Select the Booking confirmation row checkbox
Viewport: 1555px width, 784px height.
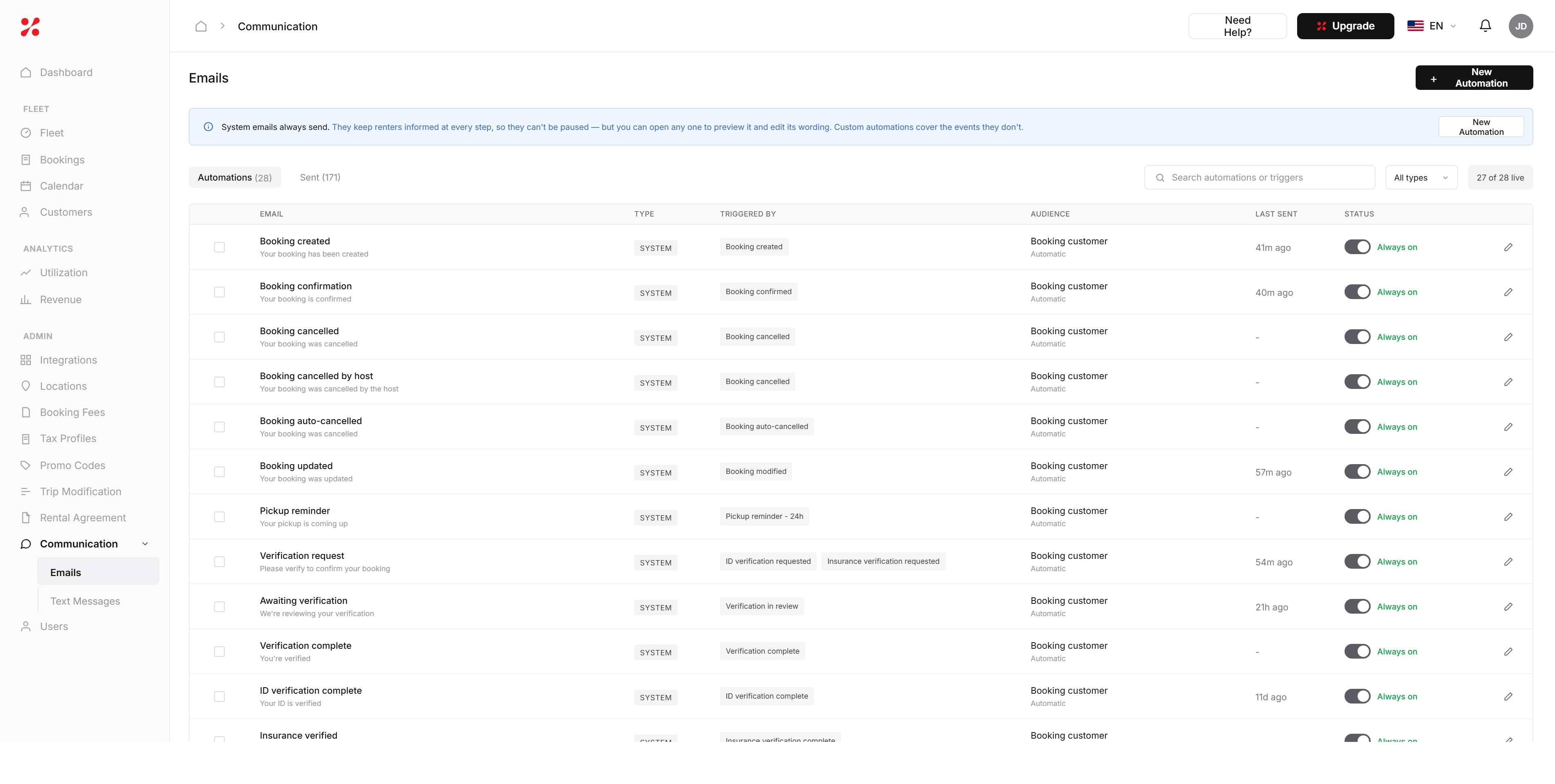pyautogui.click(x=219, y=292)
